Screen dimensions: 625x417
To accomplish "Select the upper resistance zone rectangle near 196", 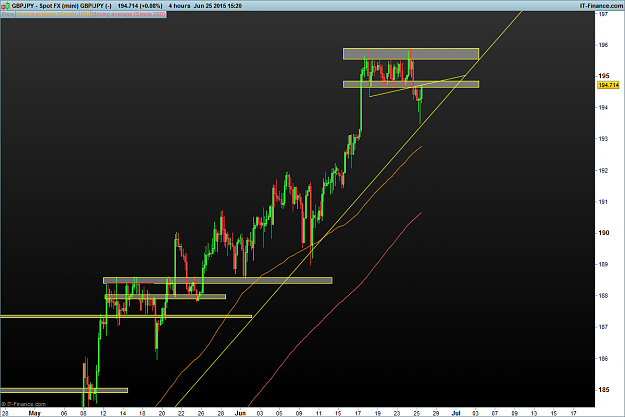I will [411, 54].
